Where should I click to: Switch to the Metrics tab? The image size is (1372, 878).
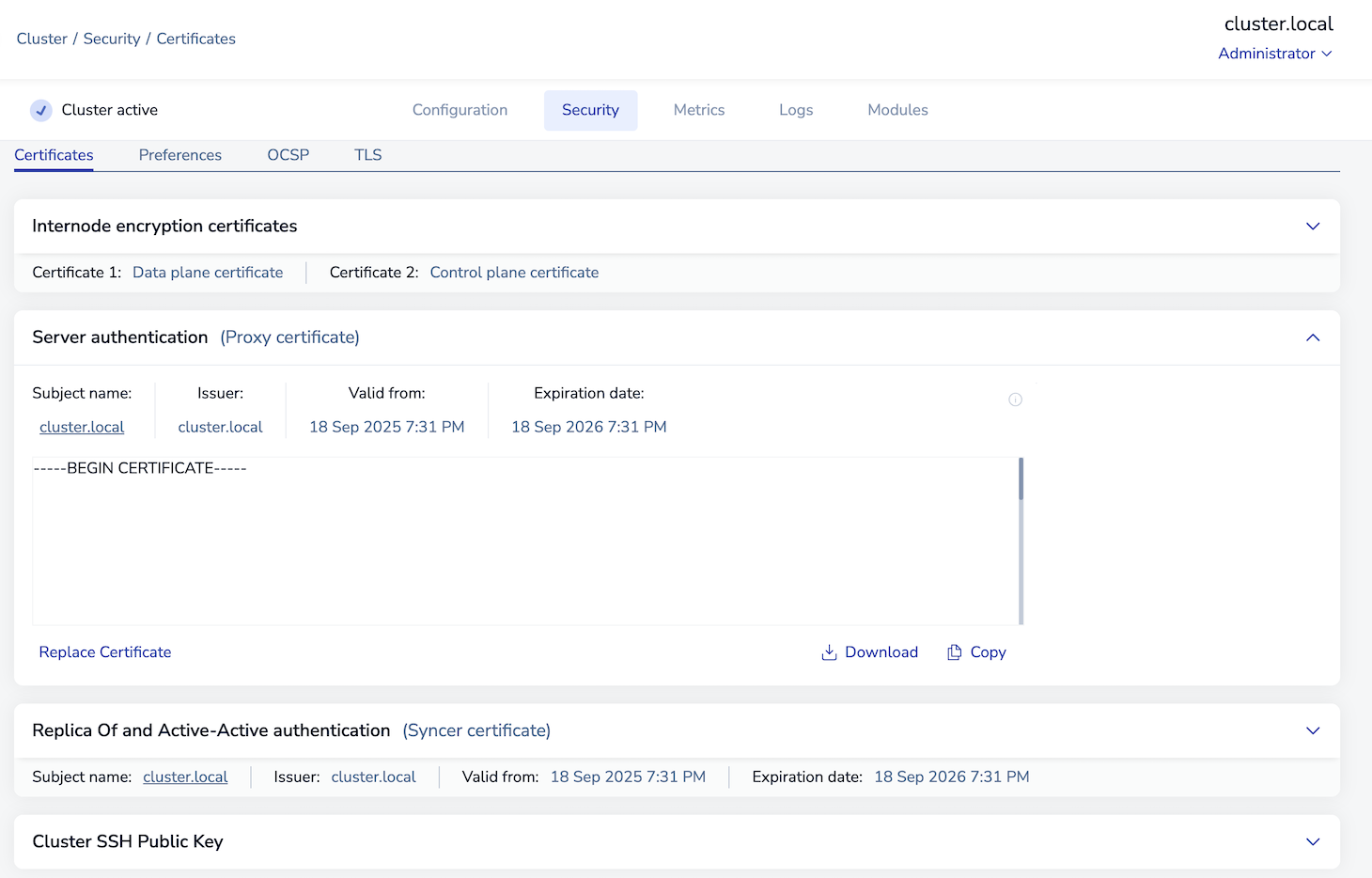point(698,110)
